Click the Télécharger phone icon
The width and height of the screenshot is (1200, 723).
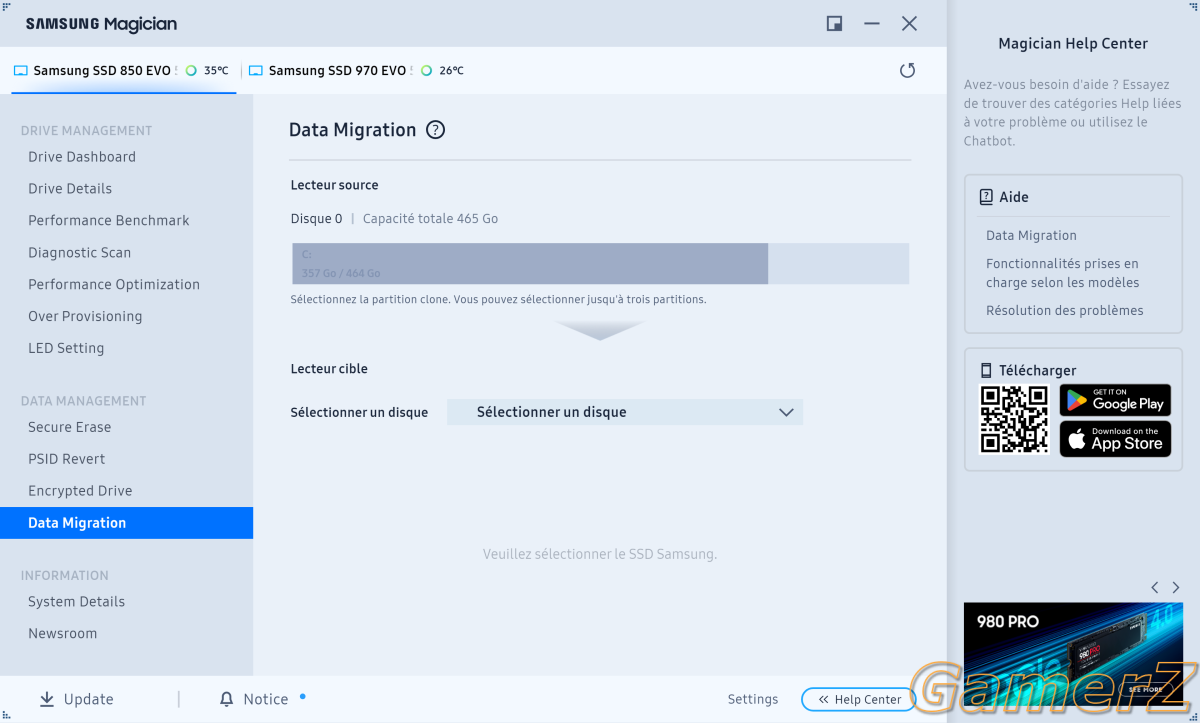point(986,370)
